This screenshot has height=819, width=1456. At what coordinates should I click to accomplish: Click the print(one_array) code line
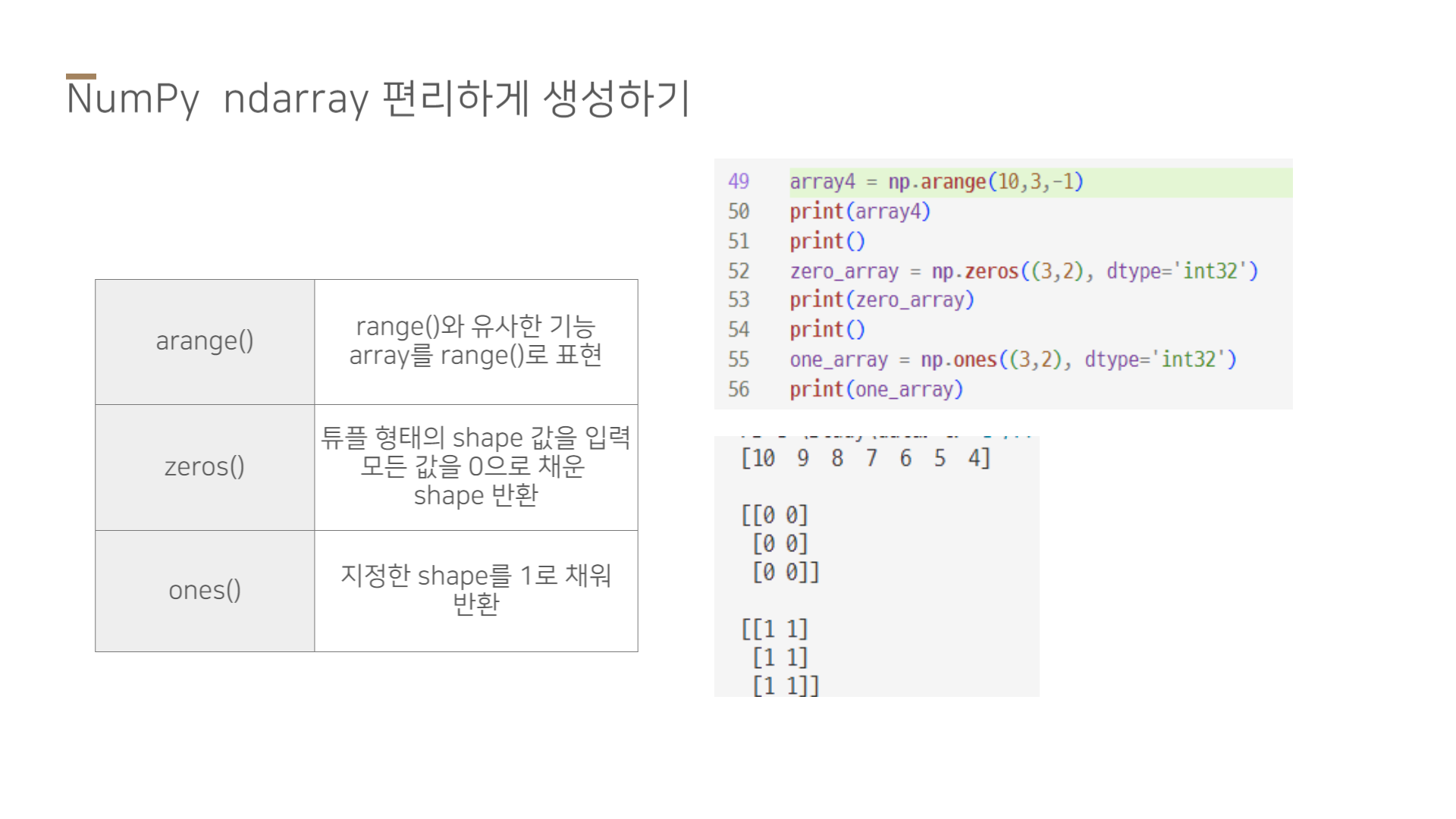tap(876, 390)
